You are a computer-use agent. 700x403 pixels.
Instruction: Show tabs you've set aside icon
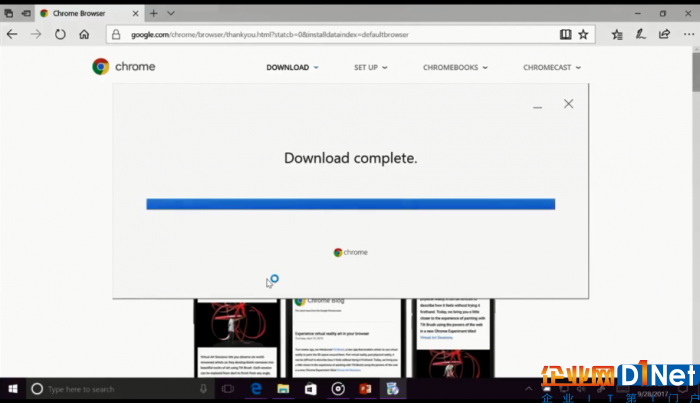coord(8,13)
